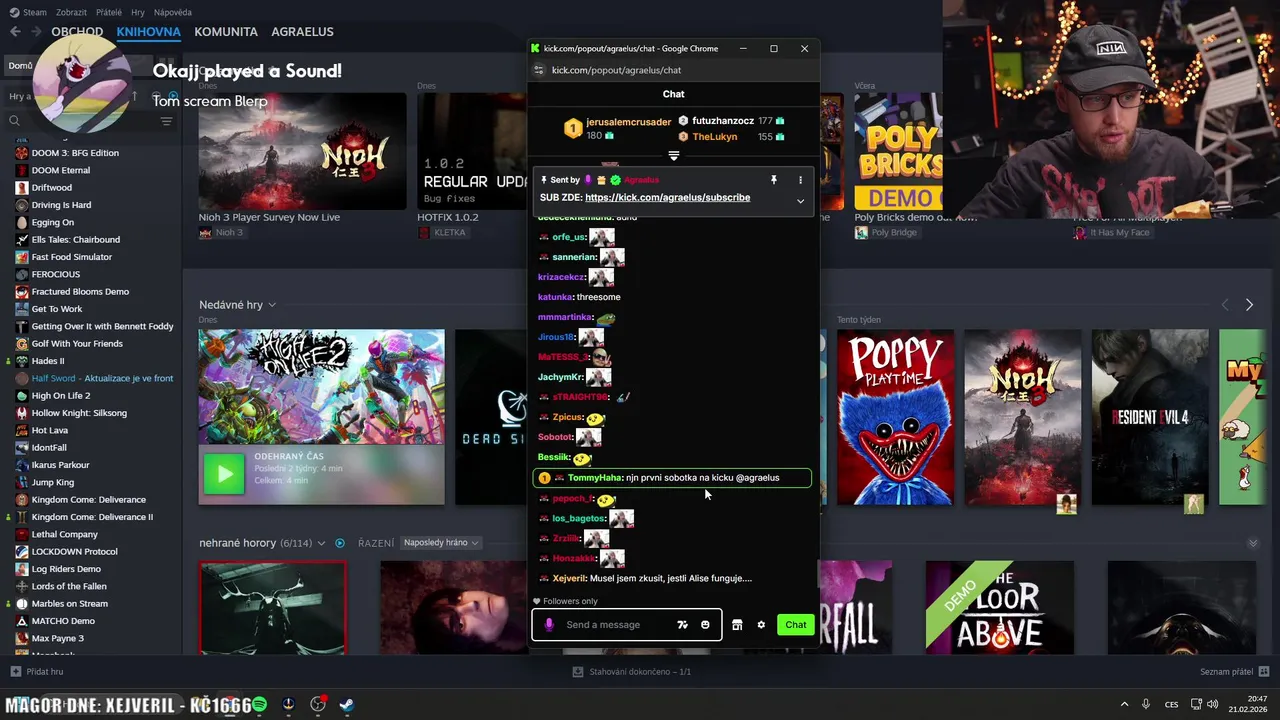Viewport: 1280px width, 720px height.
Task: Show hidden icons in system tray
Action: point(1124,704)
